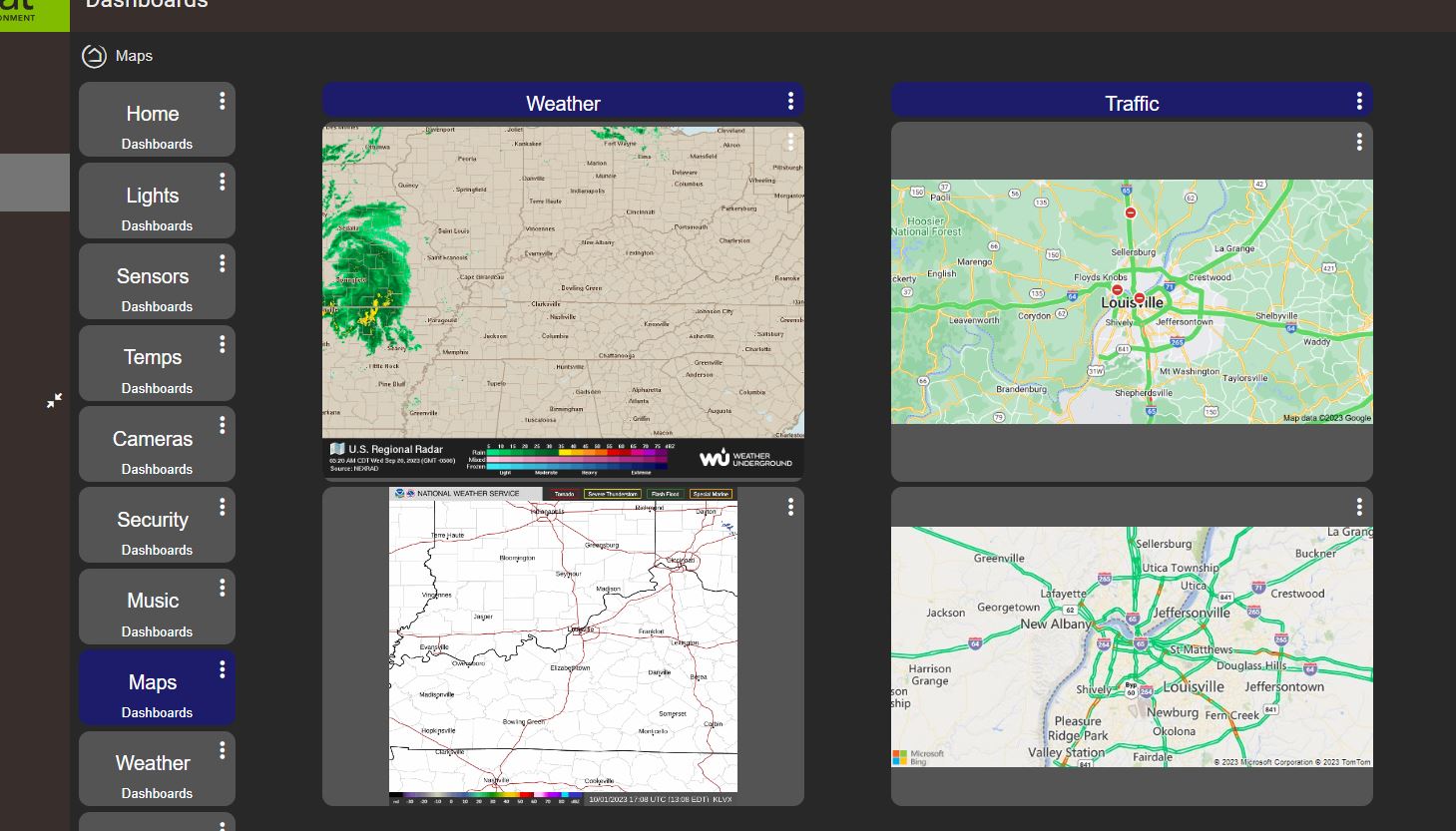Viewport: 1456px width, 831px height.
Task: Open three-dot menu on Sensors tile
Action: [222, 263]
